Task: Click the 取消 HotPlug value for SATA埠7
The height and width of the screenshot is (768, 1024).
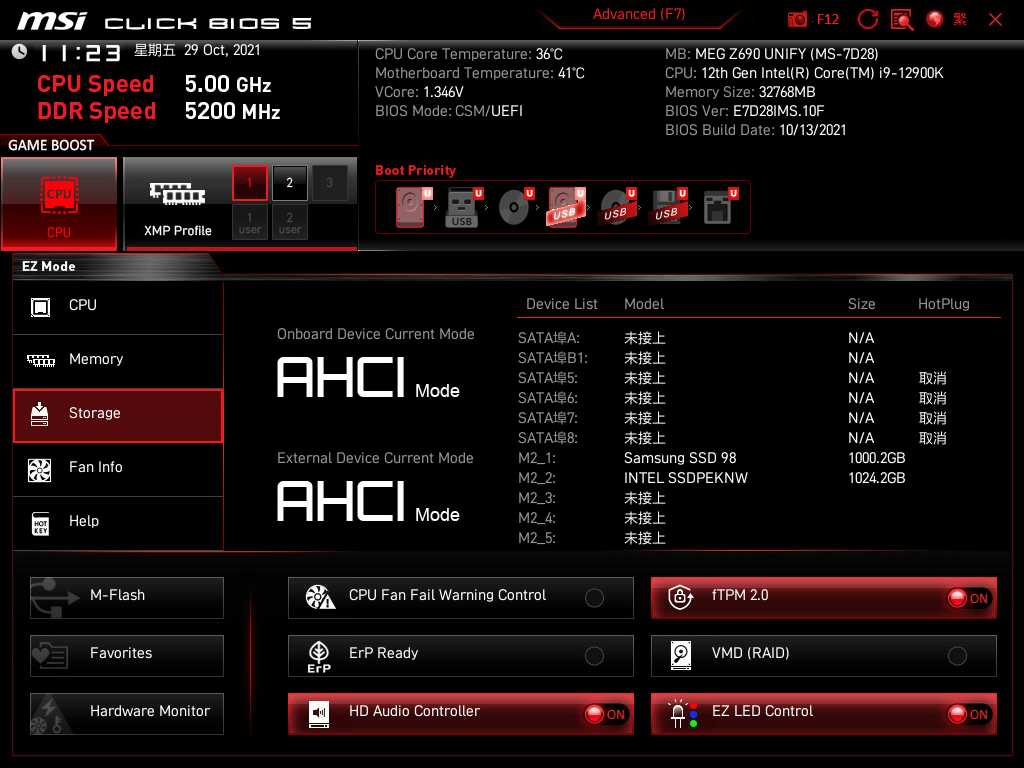Action: pos(932,418)
